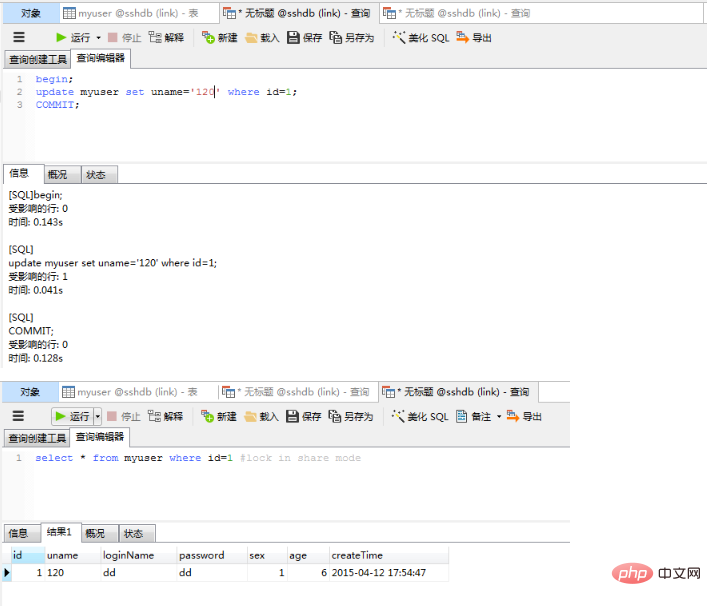Open the Run dropdown arrow in the bottom toolbar

(x=97, y=416)
